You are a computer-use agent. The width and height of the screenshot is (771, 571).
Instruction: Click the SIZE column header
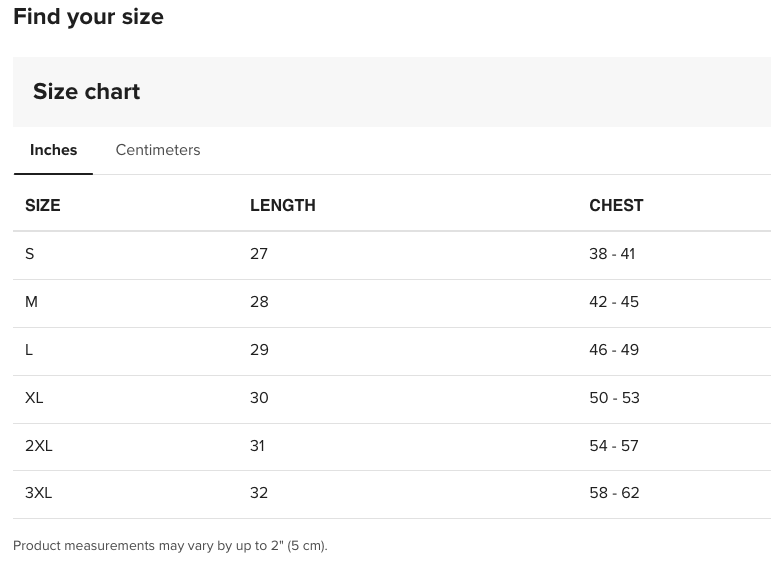[x=43, y=205]
